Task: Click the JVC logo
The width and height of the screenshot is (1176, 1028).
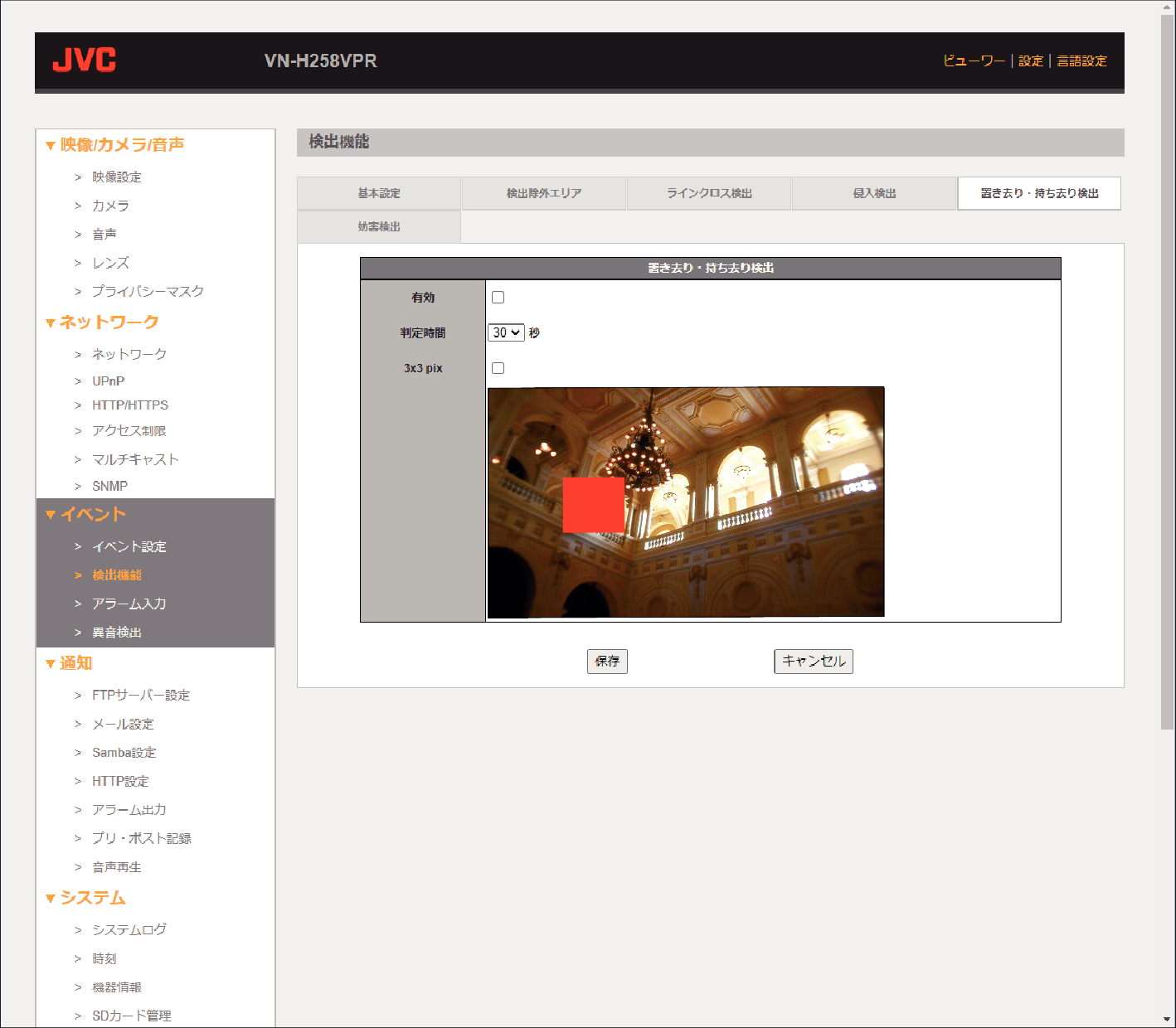Action: [x=84, y=60]
